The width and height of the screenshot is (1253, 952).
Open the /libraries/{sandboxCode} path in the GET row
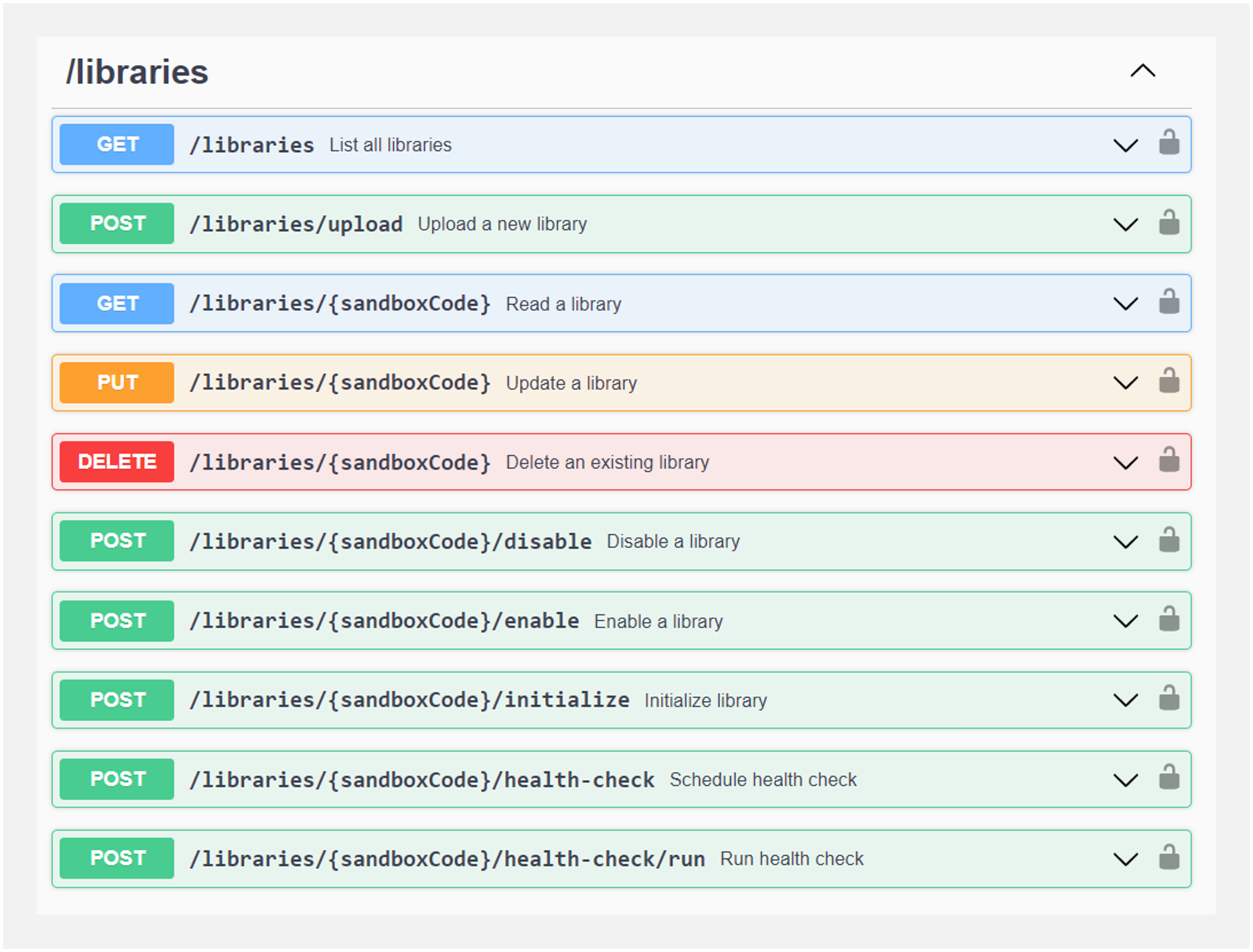click(340, 304)
